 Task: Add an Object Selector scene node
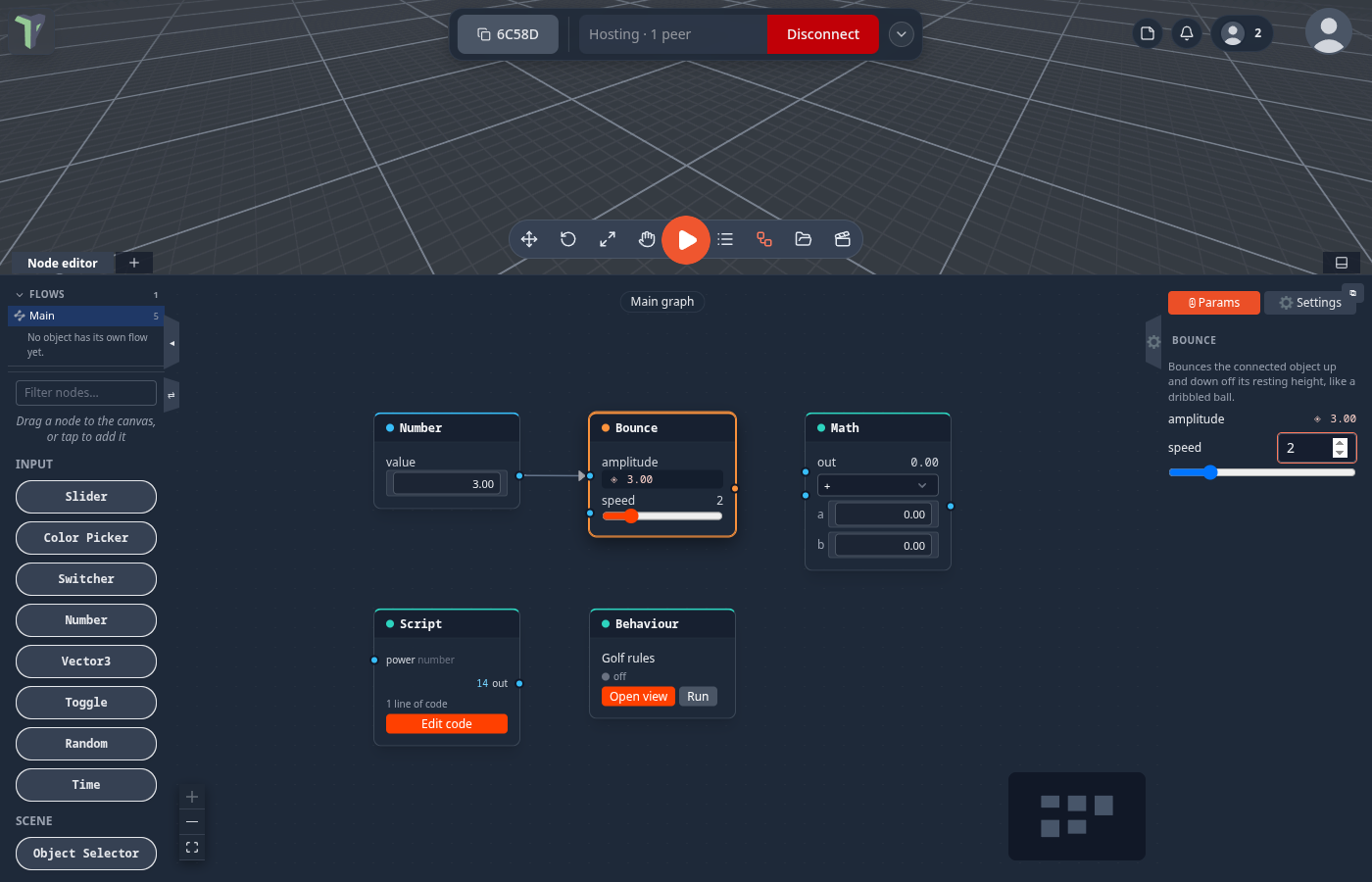[86, 854]
